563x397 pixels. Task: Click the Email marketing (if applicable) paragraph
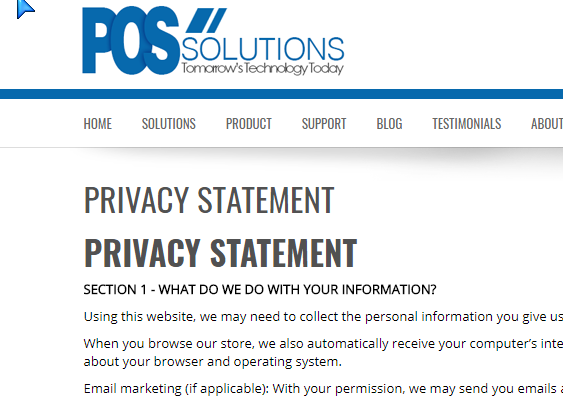(323, 389)
